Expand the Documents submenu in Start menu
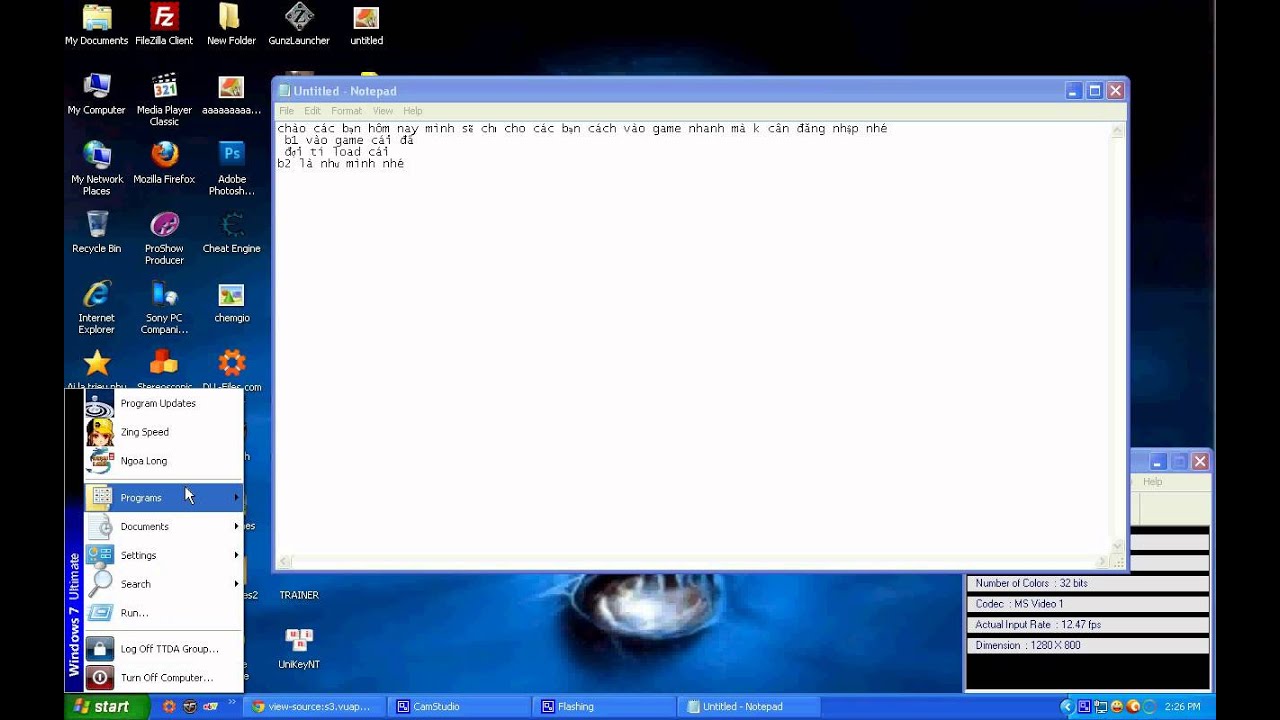This screenshot has width=1280, height=720. 164,526
